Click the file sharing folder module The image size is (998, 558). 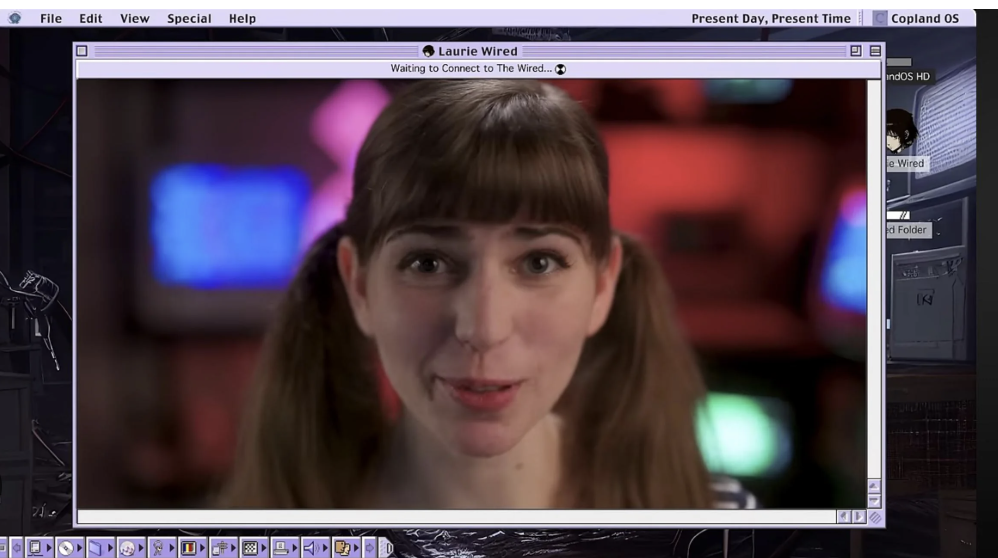coord(95,547)
